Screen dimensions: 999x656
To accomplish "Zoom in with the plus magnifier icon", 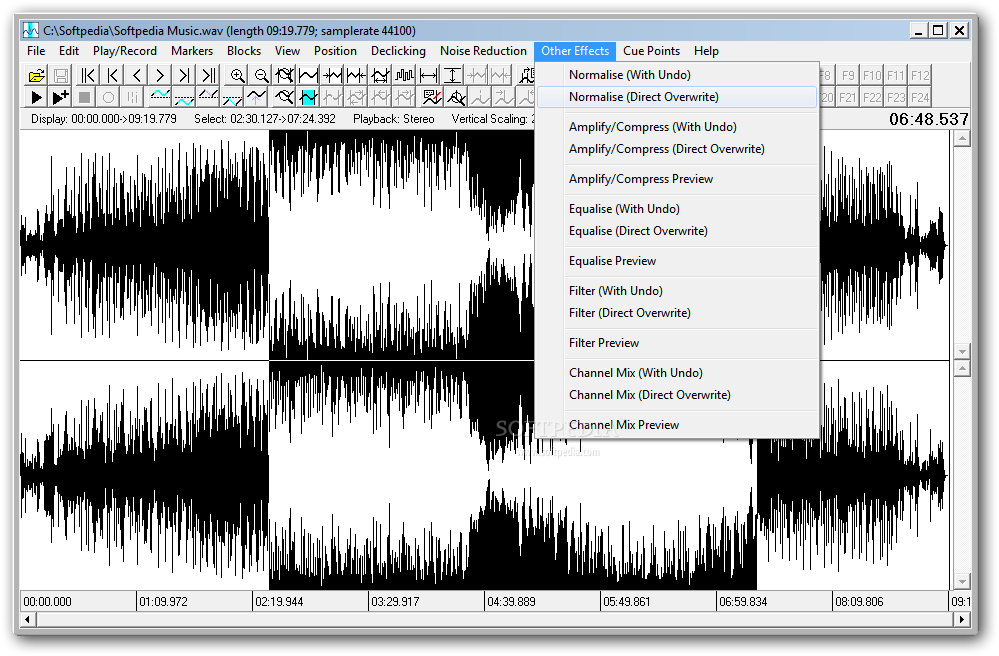I will (237, 76).
